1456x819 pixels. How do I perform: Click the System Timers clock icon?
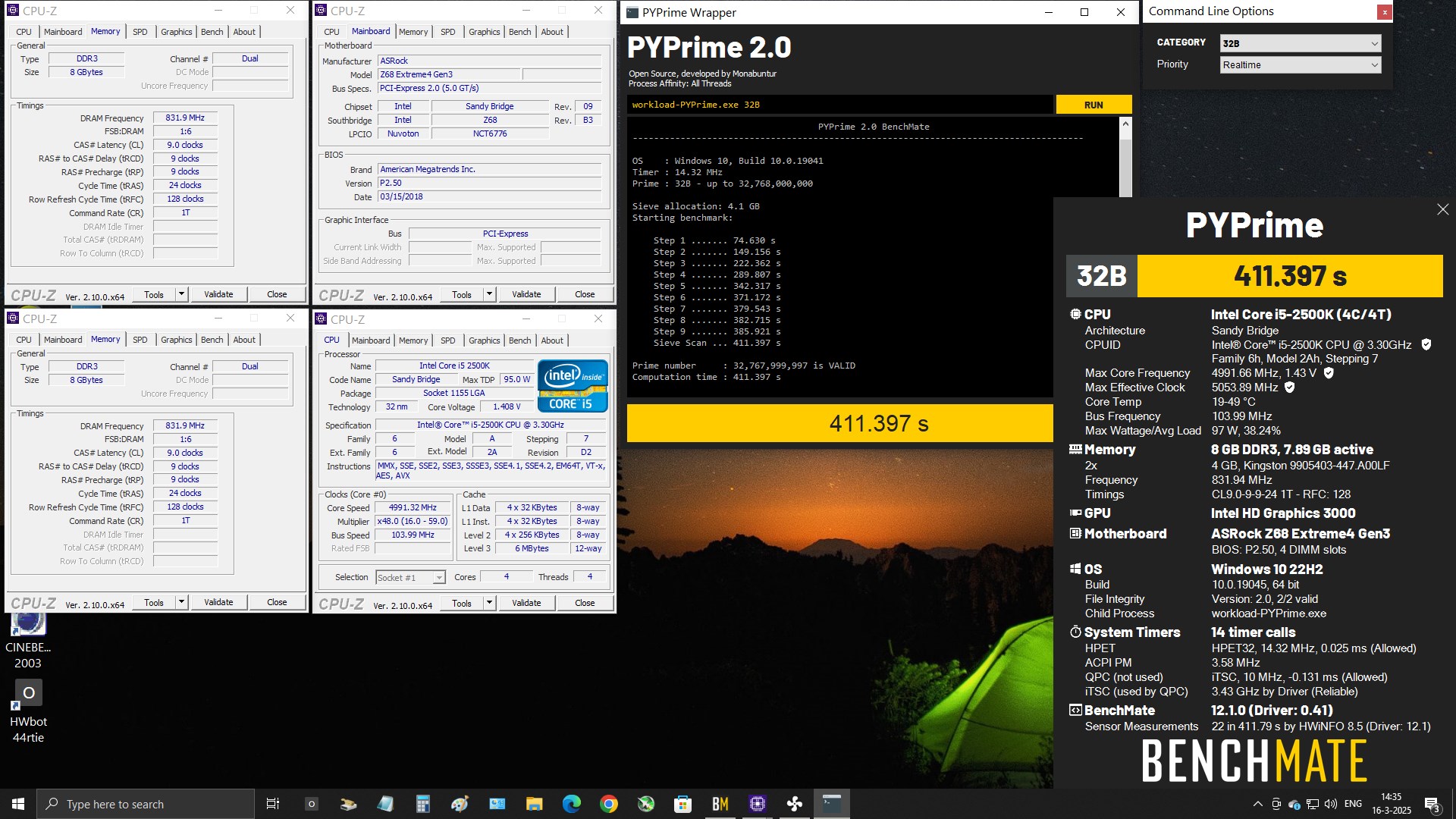[1075, 632]
